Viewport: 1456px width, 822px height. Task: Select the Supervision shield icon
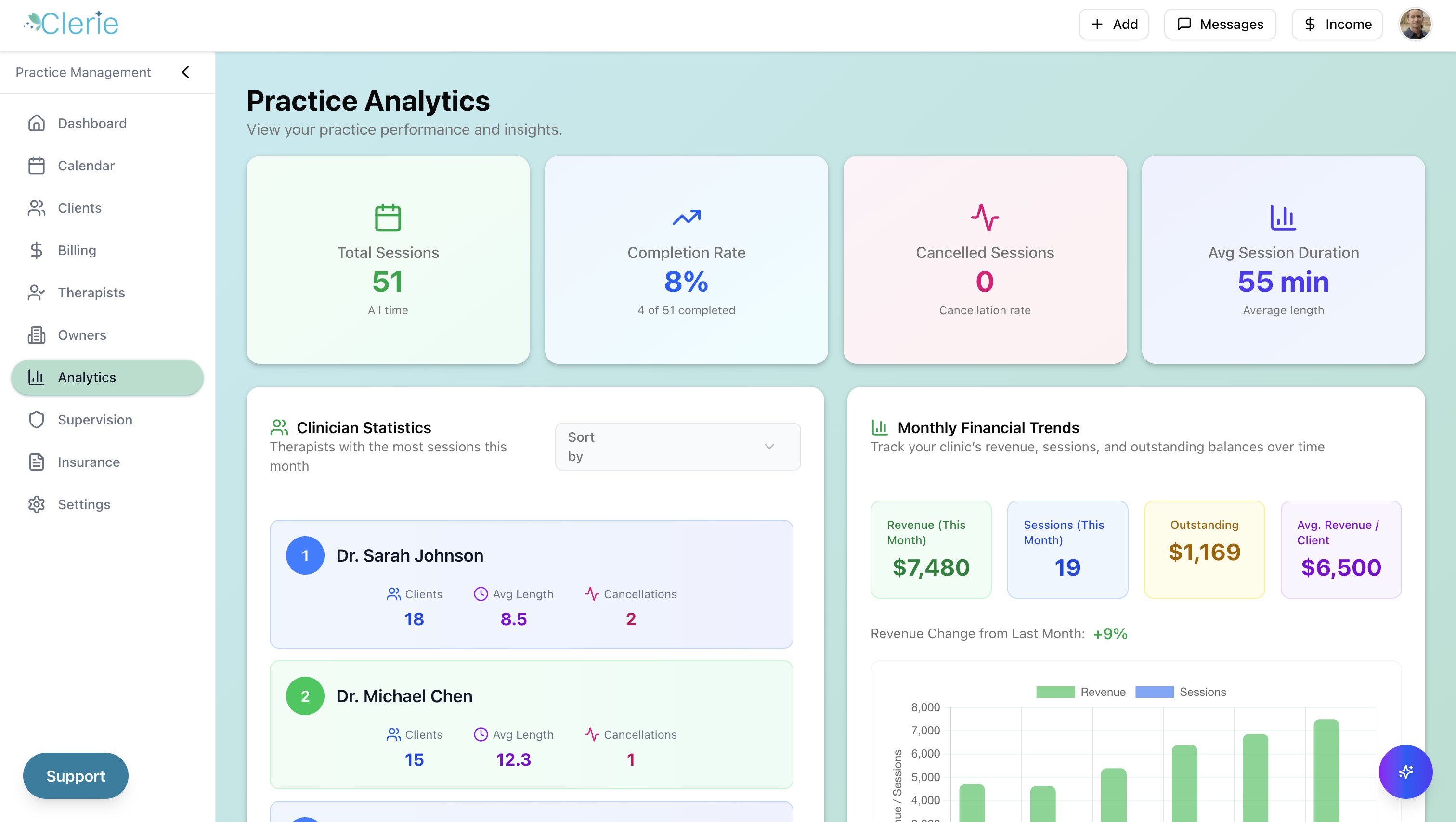[37, 420]
